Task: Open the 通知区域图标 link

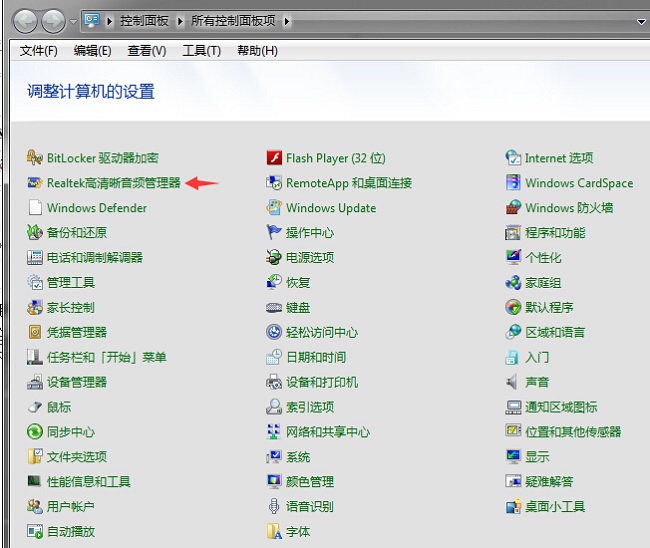Action: tap(561, 407)
